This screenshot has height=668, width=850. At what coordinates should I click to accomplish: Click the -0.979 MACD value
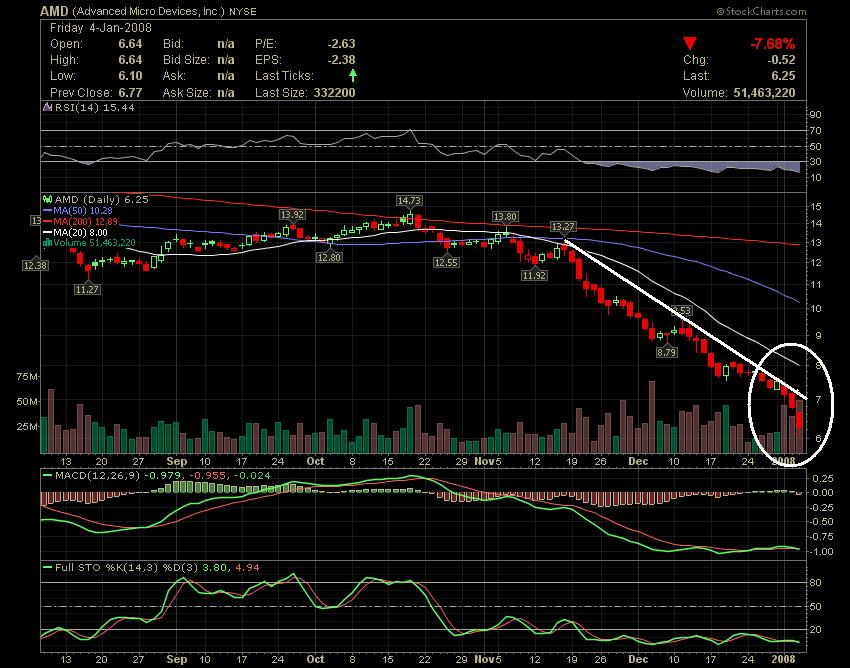(x=162, y=476)
